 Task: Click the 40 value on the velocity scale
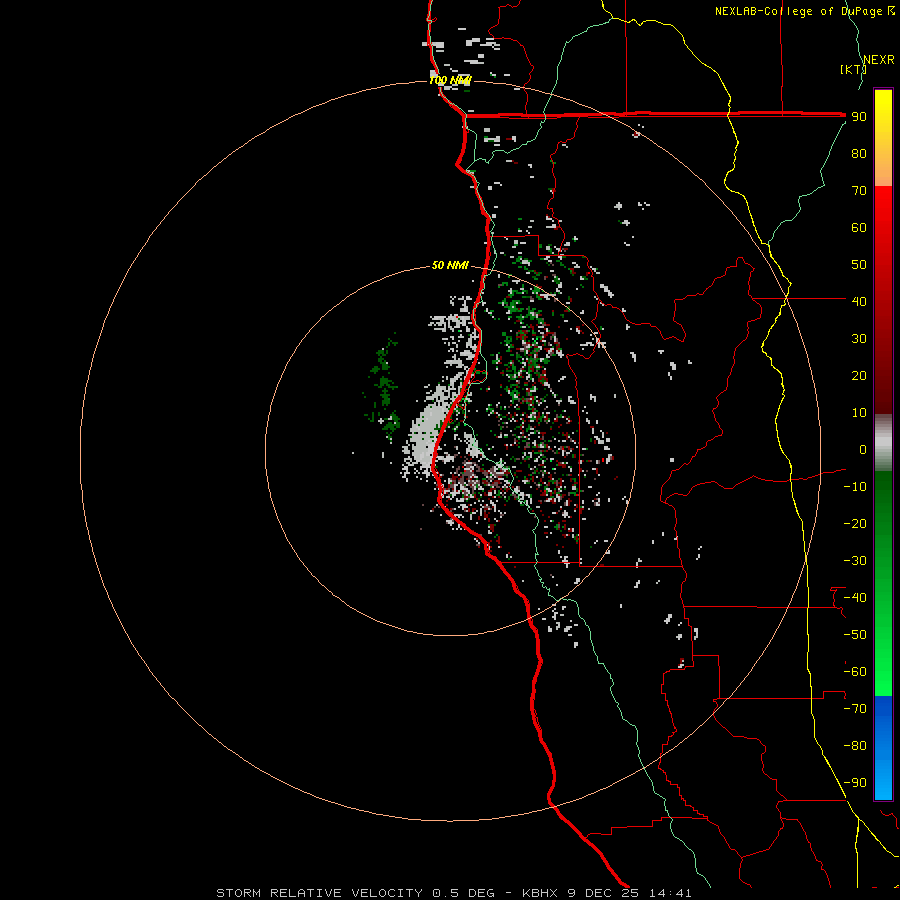click(x=859, y=301)
